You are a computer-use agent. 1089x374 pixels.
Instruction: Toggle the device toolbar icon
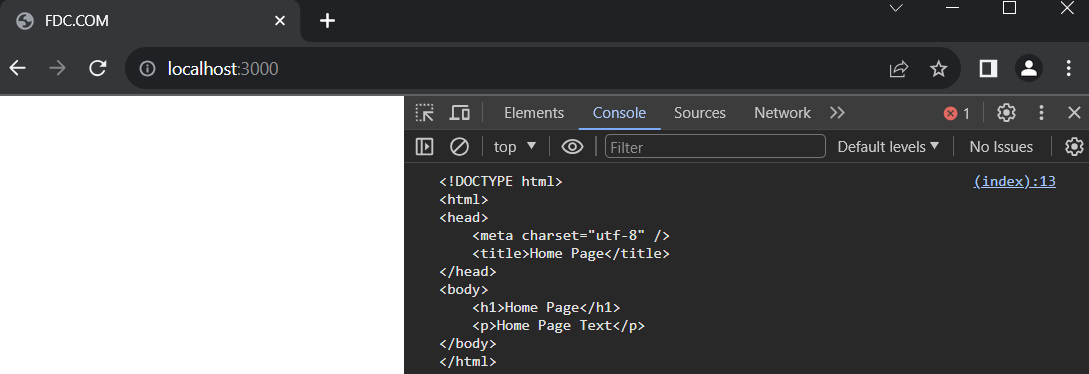tap(460, 112)
